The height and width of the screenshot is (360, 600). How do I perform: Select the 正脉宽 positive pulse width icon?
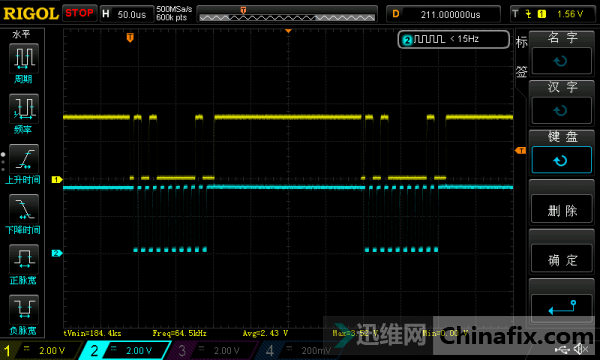coord(24,259)
